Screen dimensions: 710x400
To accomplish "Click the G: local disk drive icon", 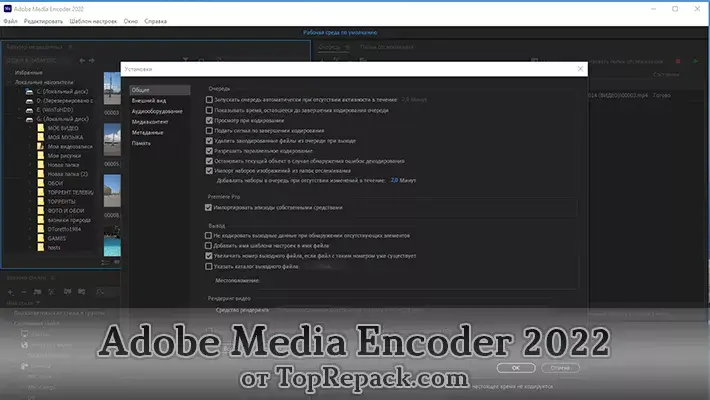I will click(x=29, y=119).
